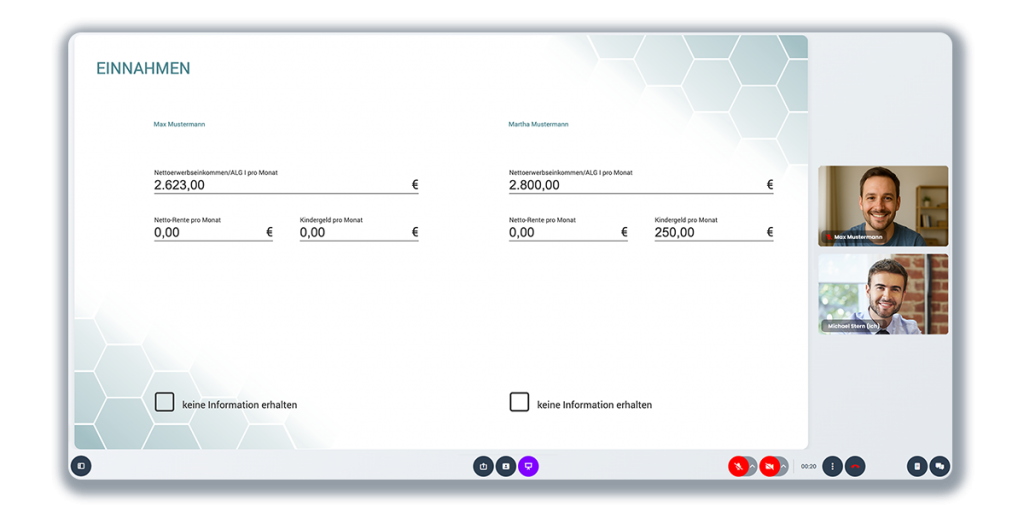Toggle the sidebar panel icon
Image resolution: width=1024 pixels, height=512 pixels.
[81, 465]
